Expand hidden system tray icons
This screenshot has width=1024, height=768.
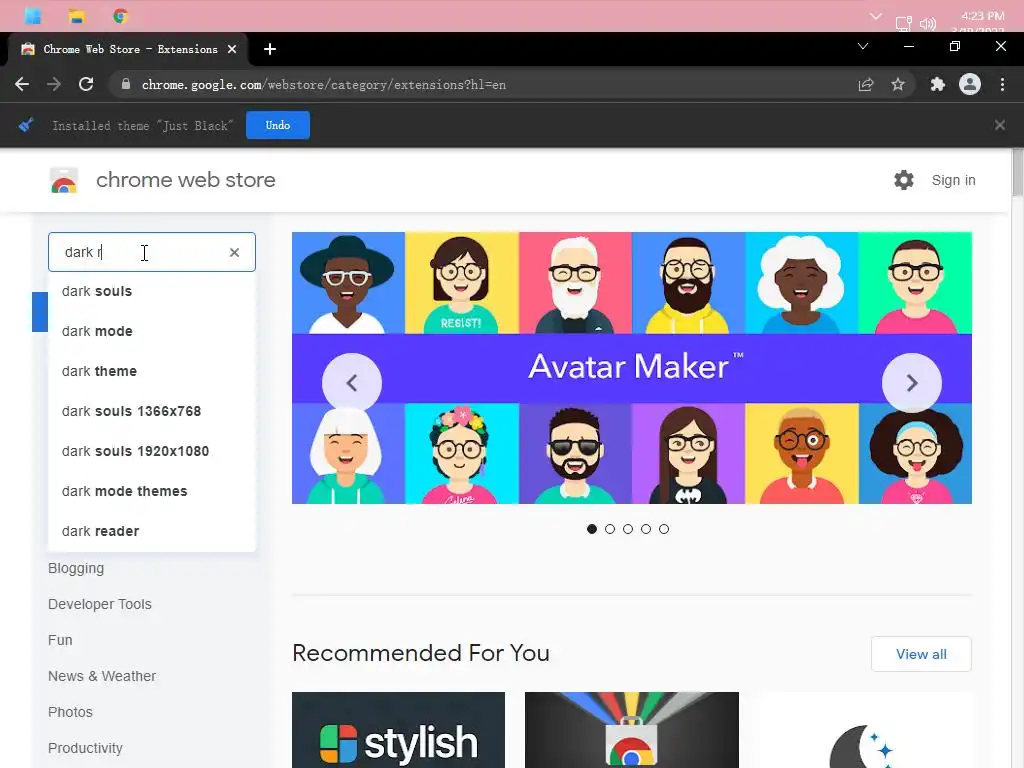[876, 16]
